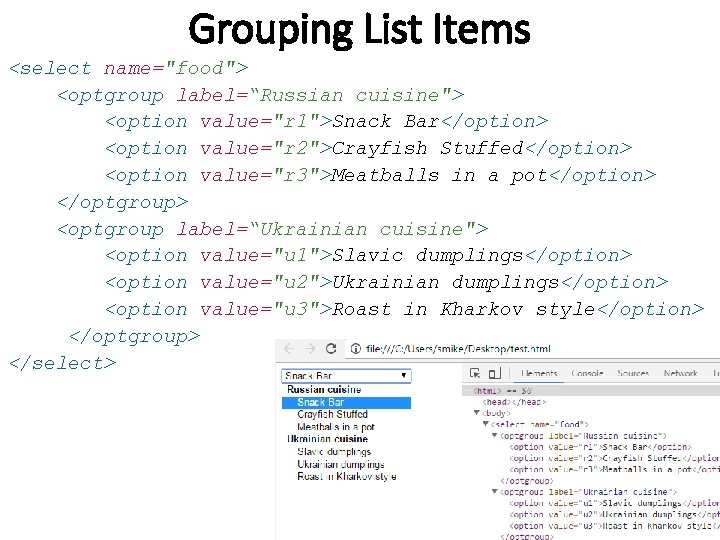Reload the test.html page
The image size is (720, 540).
pos(331,349)
